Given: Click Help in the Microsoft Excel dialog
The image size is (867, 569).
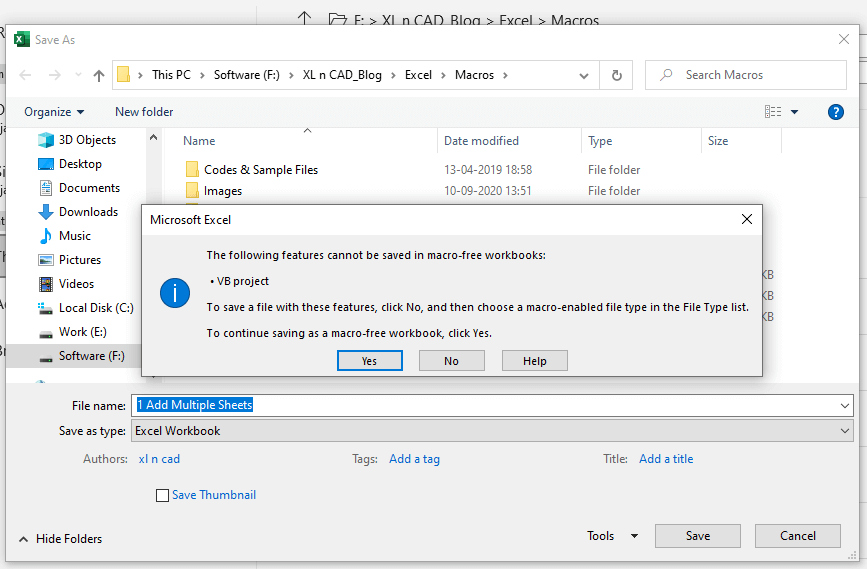Looking at the screenshot, I should (x=534, y=361).
